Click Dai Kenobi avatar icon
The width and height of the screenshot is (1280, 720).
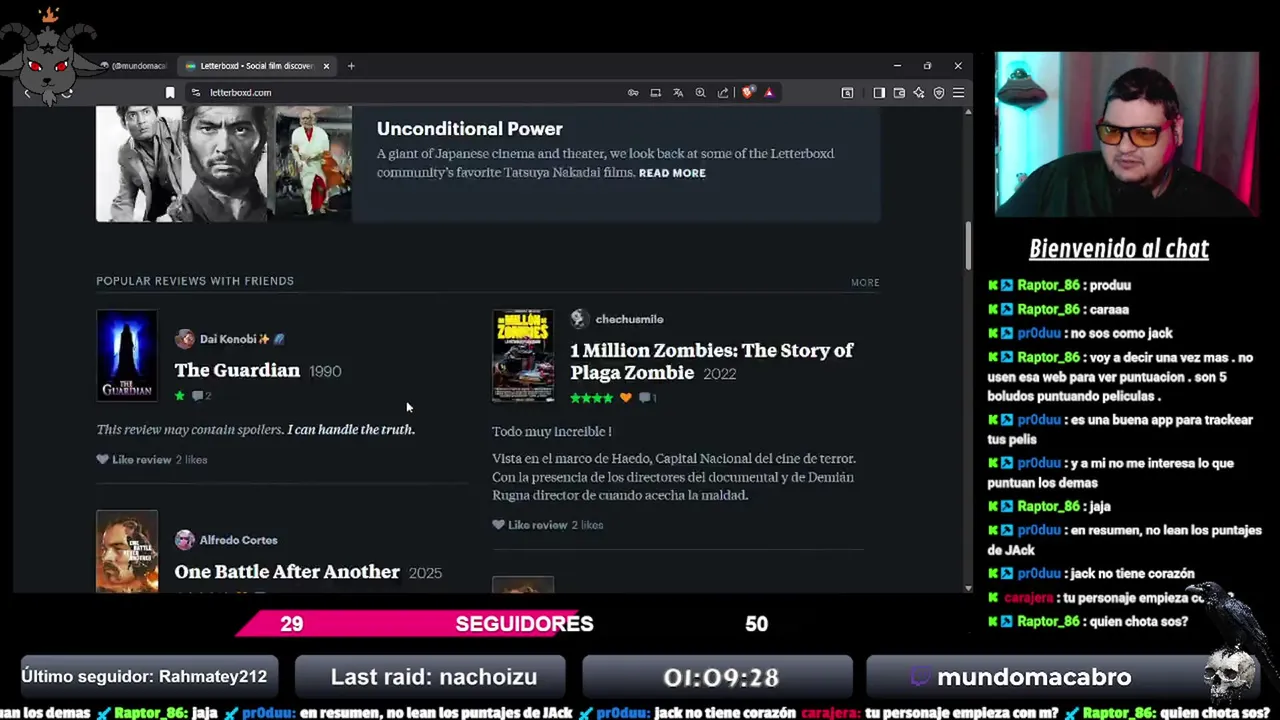[185, 339]
